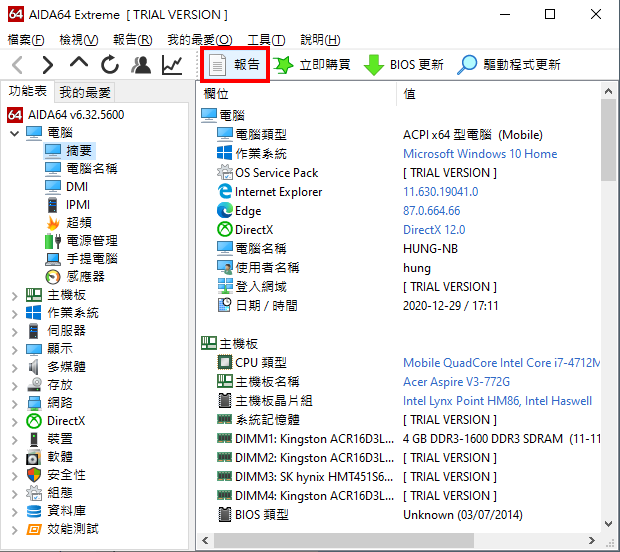Screen dimensions: 620x552
Task: Open the 說明(H) menu
Action: click(x=320, y=40)
